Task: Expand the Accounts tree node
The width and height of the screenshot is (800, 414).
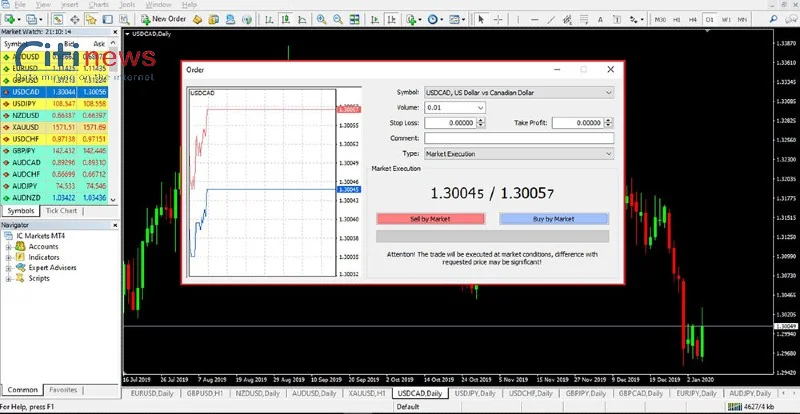Action: click(x=8, y=247)
